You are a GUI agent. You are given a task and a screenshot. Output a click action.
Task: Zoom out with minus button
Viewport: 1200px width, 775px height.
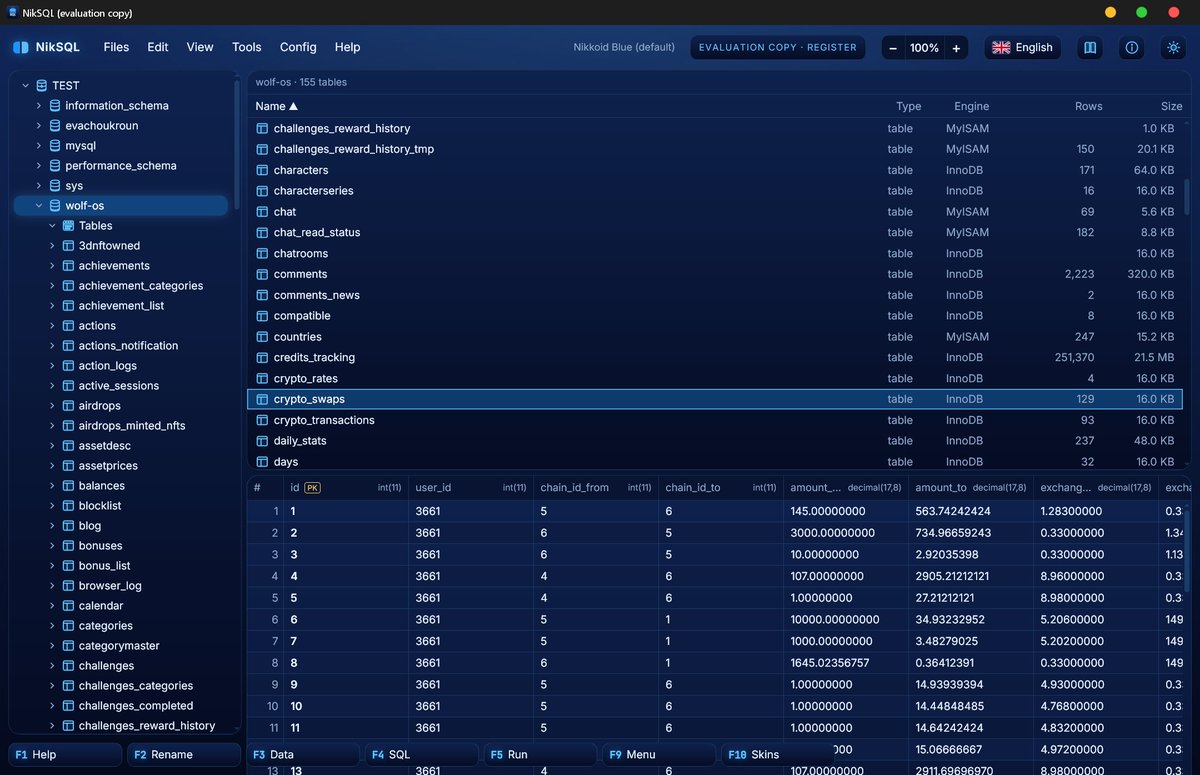pos(892,47)
